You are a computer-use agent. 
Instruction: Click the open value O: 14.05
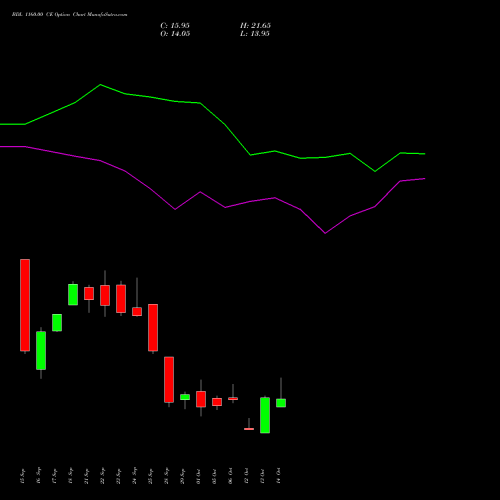point(175,34)
